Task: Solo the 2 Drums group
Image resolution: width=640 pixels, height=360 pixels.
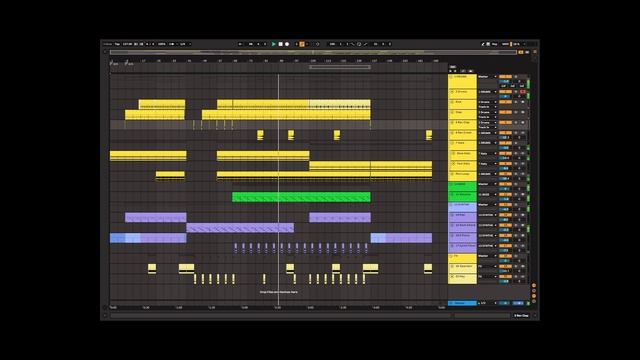Action: click(x=516, y=92)
